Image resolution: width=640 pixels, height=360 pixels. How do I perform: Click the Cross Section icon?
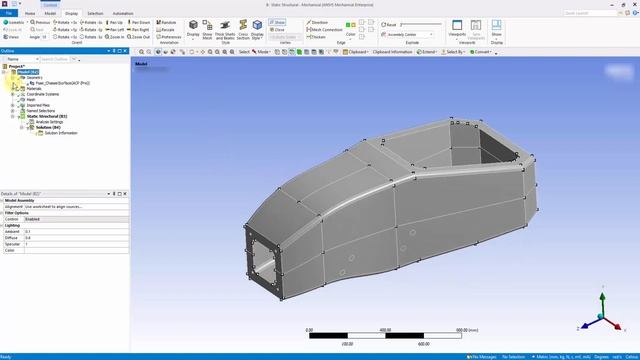[243, 29]
